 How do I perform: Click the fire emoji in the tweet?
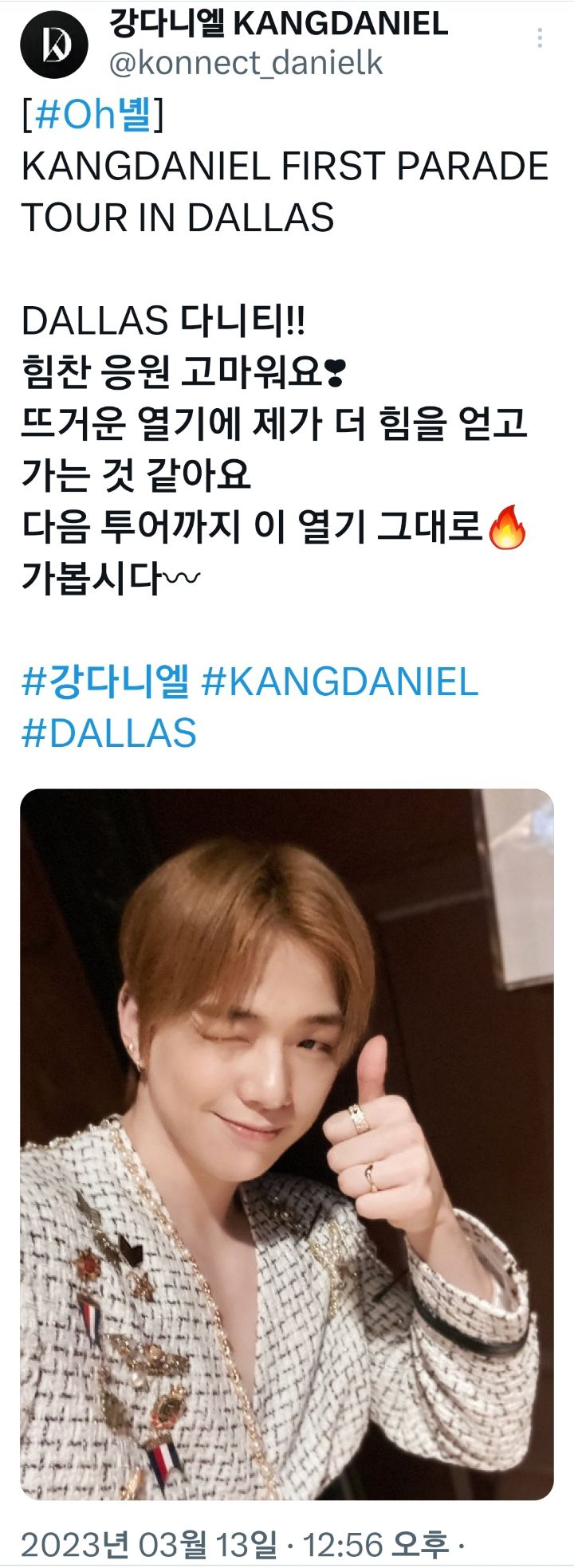pyautogui.click(x=507, y=528)
